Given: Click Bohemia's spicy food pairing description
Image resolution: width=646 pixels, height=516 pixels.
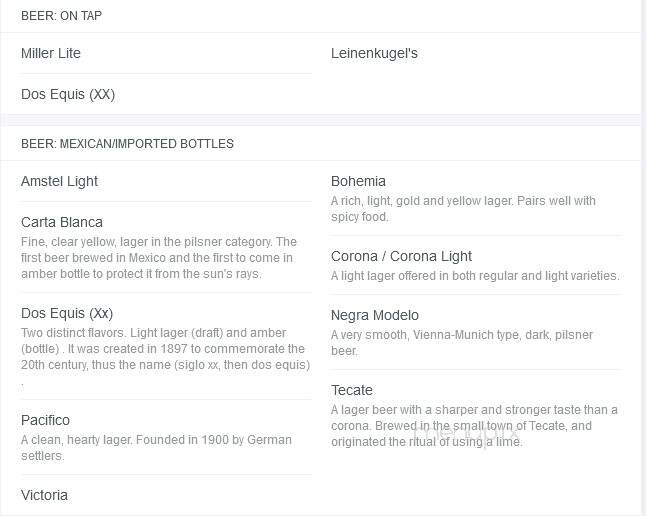Looking at the screenshot, I should click(463, 209).
